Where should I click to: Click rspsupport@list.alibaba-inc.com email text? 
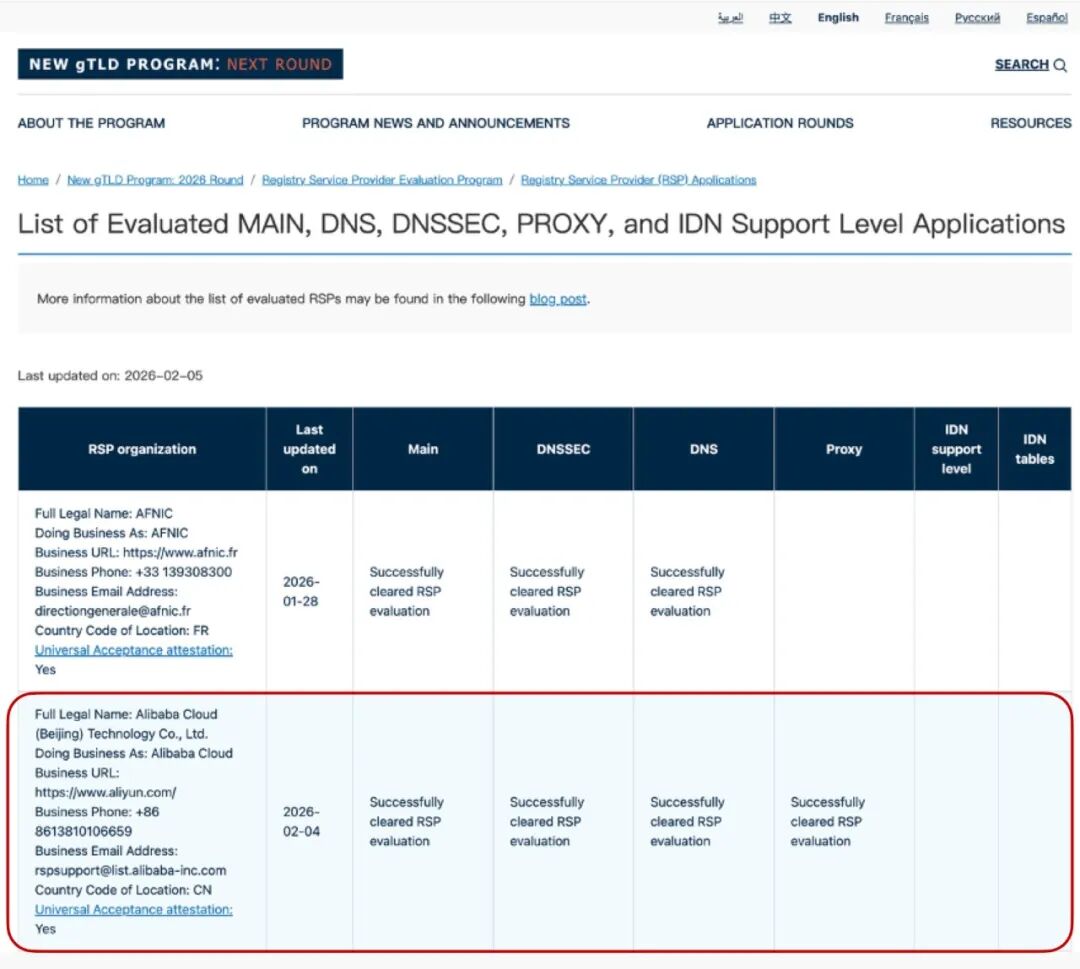tap(131, 871)
